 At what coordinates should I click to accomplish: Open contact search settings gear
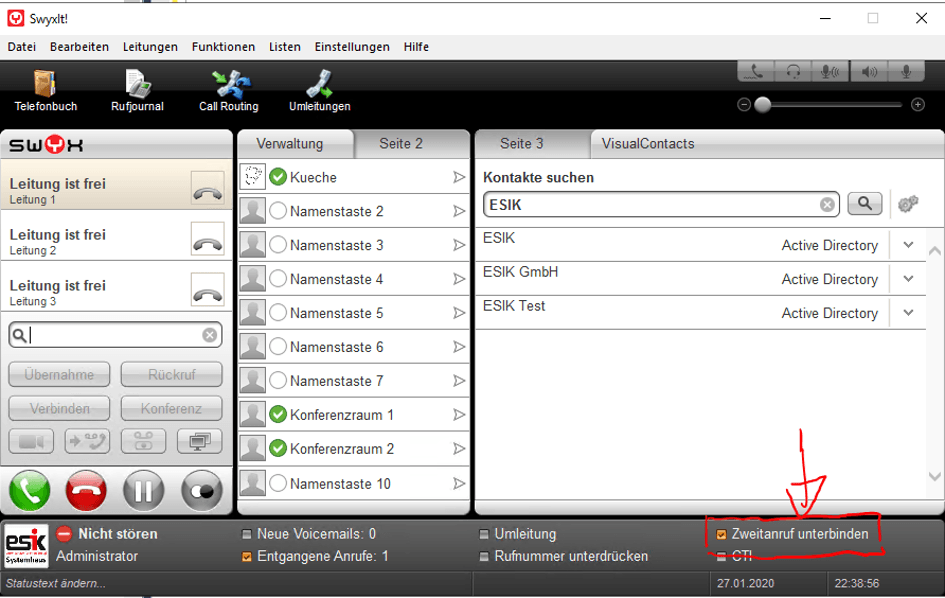click(908, 204)
